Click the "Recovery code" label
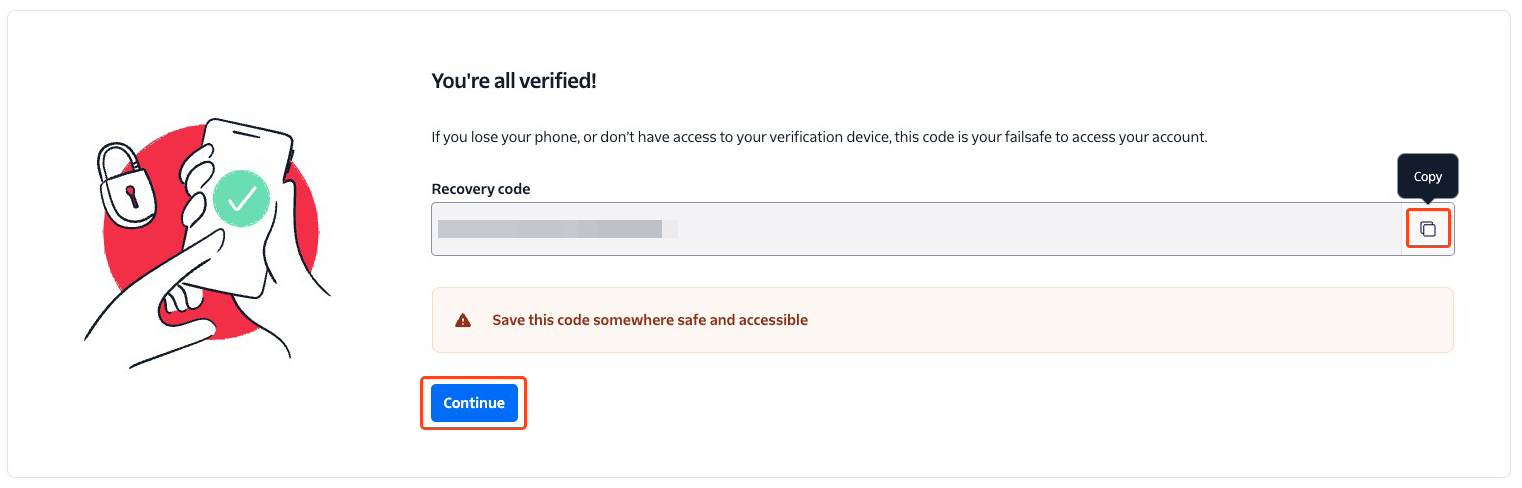1522x488 pixels. (481, 189)
